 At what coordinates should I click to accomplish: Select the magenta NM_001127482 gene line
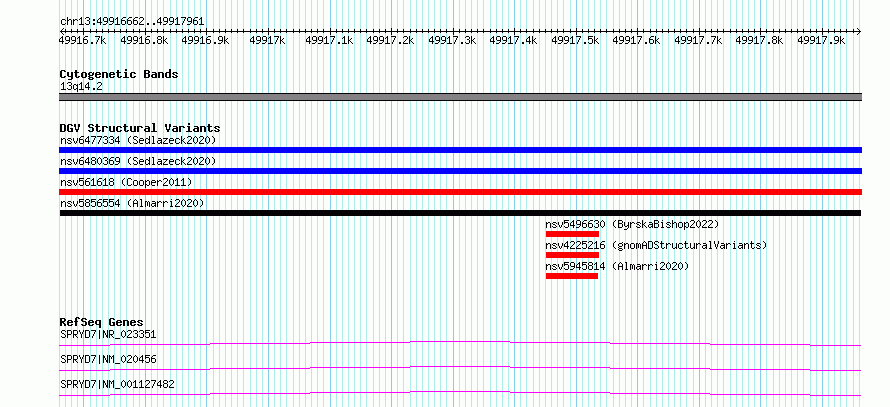point(460,393)
